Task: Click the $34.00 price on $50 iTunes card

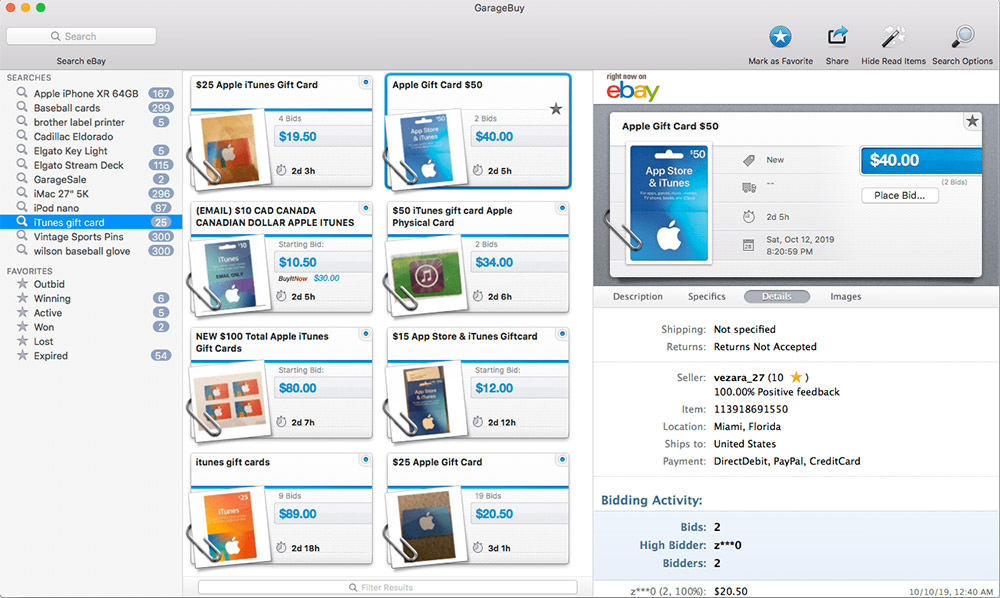Action: [494, 263]
